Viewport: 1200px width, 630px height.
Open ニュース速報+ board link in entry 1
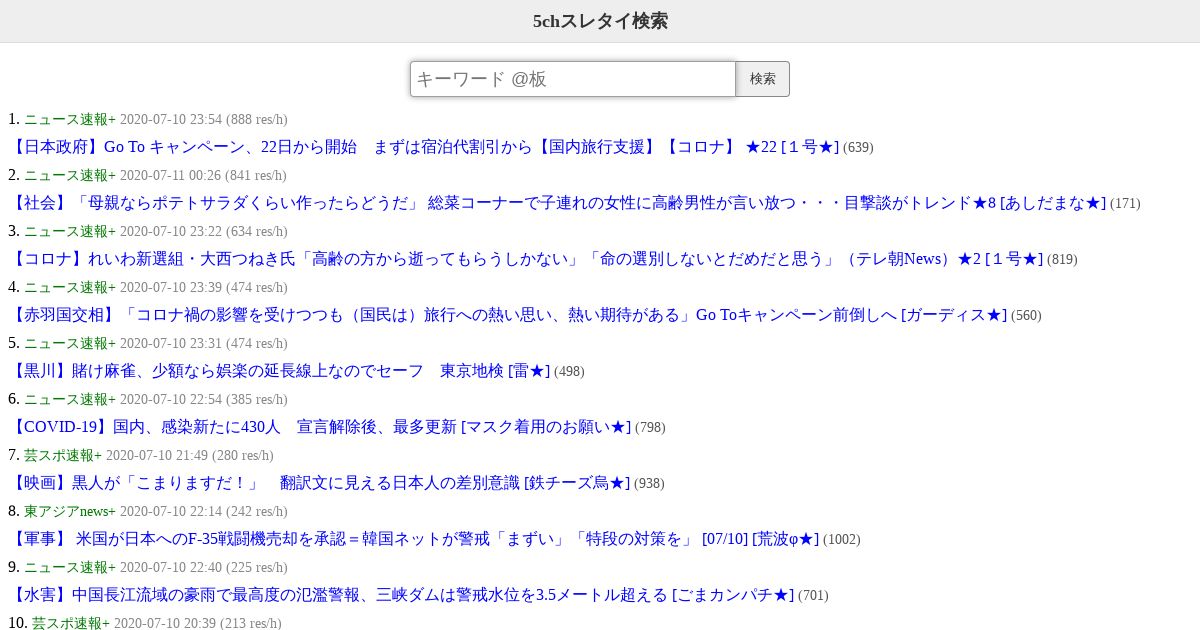[x=70, y=120]
